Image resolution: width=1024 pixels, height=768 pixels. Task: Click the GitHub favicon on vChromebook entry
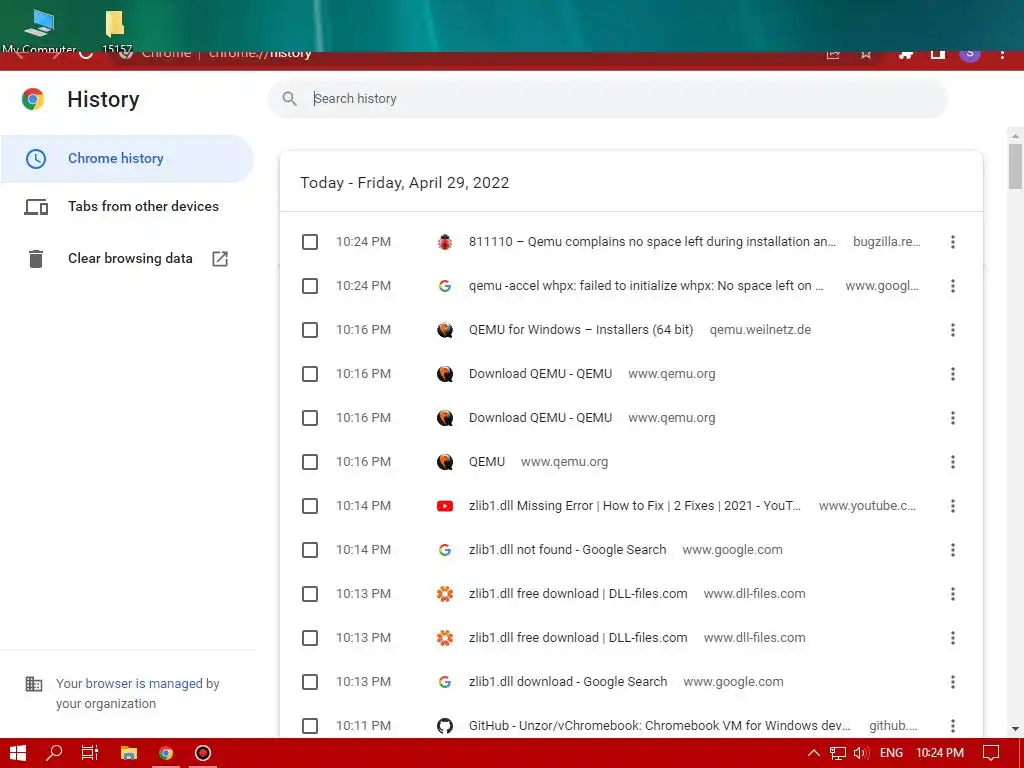[445, 726]
